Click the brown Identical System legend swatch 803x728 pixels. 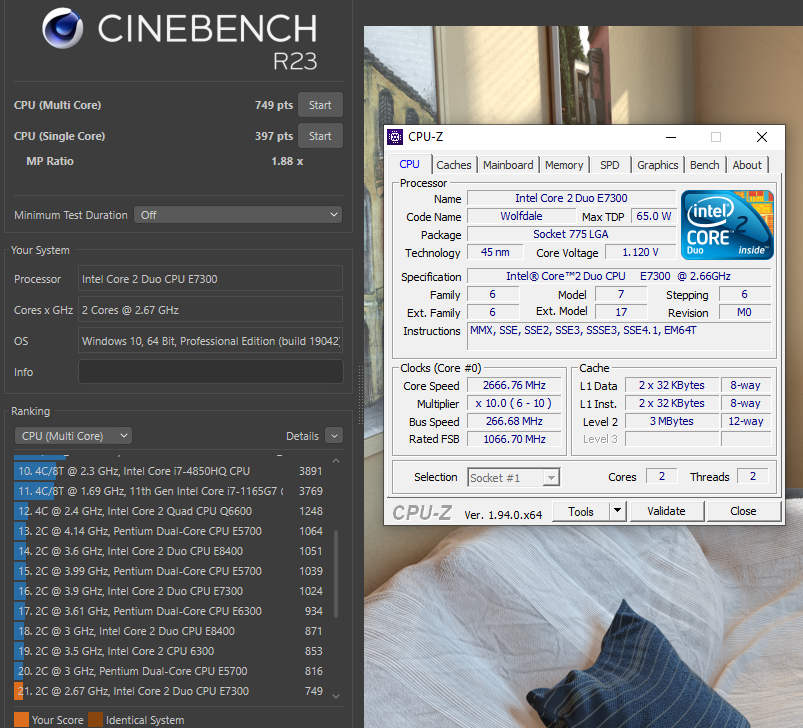96,720
